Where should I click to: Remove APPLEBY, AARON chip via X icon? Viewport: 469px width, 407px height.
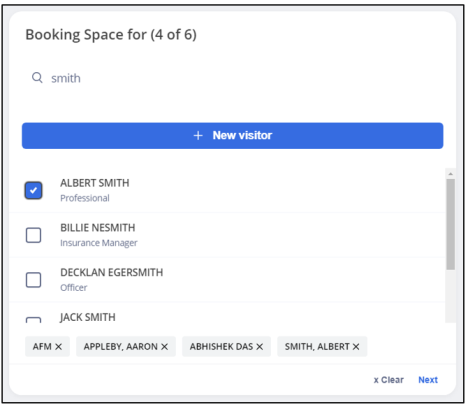pos(164,347)
